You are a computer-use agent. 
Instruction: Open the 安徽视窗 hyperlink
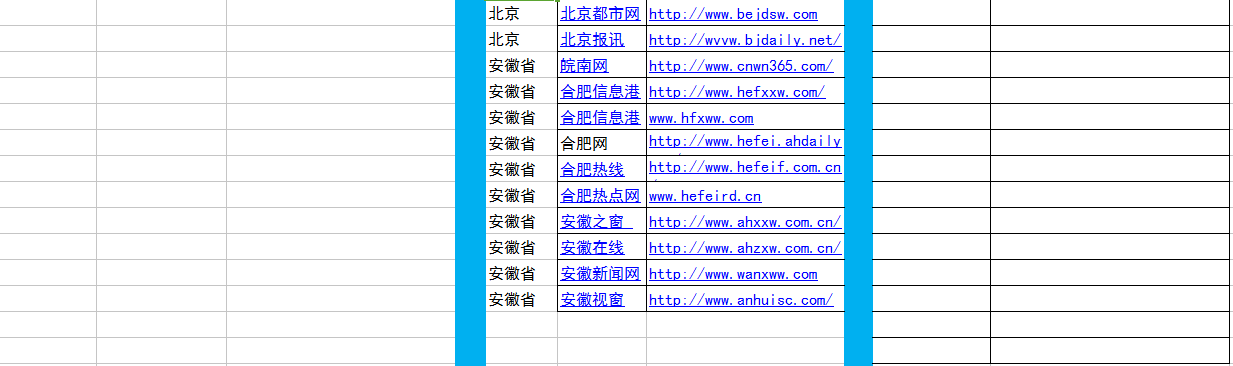coord(592,300)
